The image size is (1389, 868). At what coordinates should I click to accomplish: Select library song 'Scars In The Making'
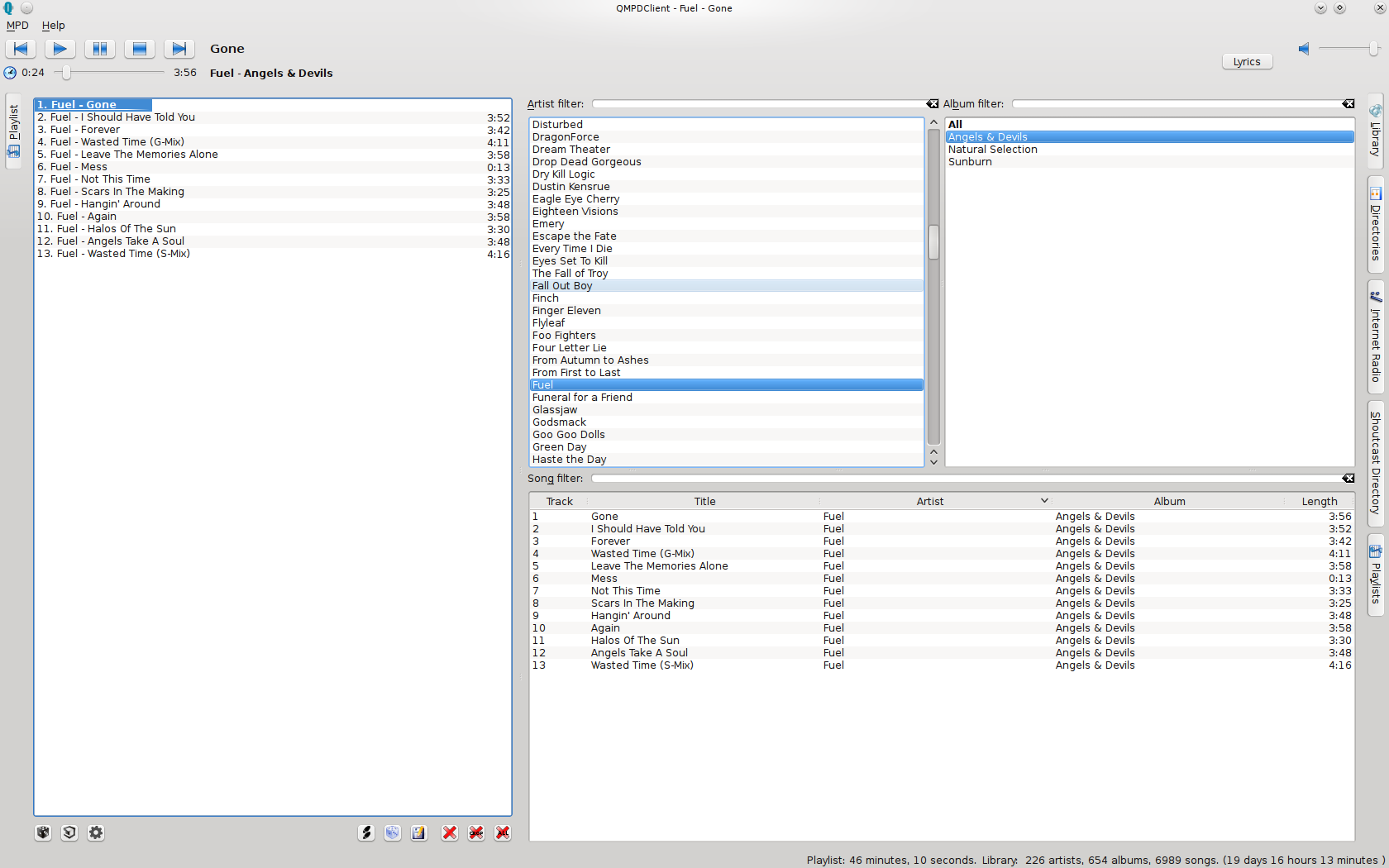point(942,603)
